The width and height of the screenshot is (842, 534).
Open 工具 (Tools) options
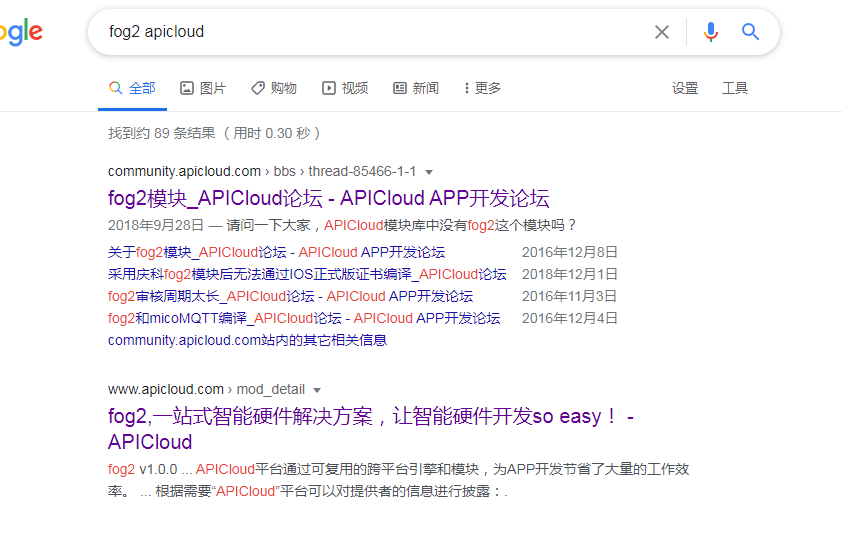735,88
